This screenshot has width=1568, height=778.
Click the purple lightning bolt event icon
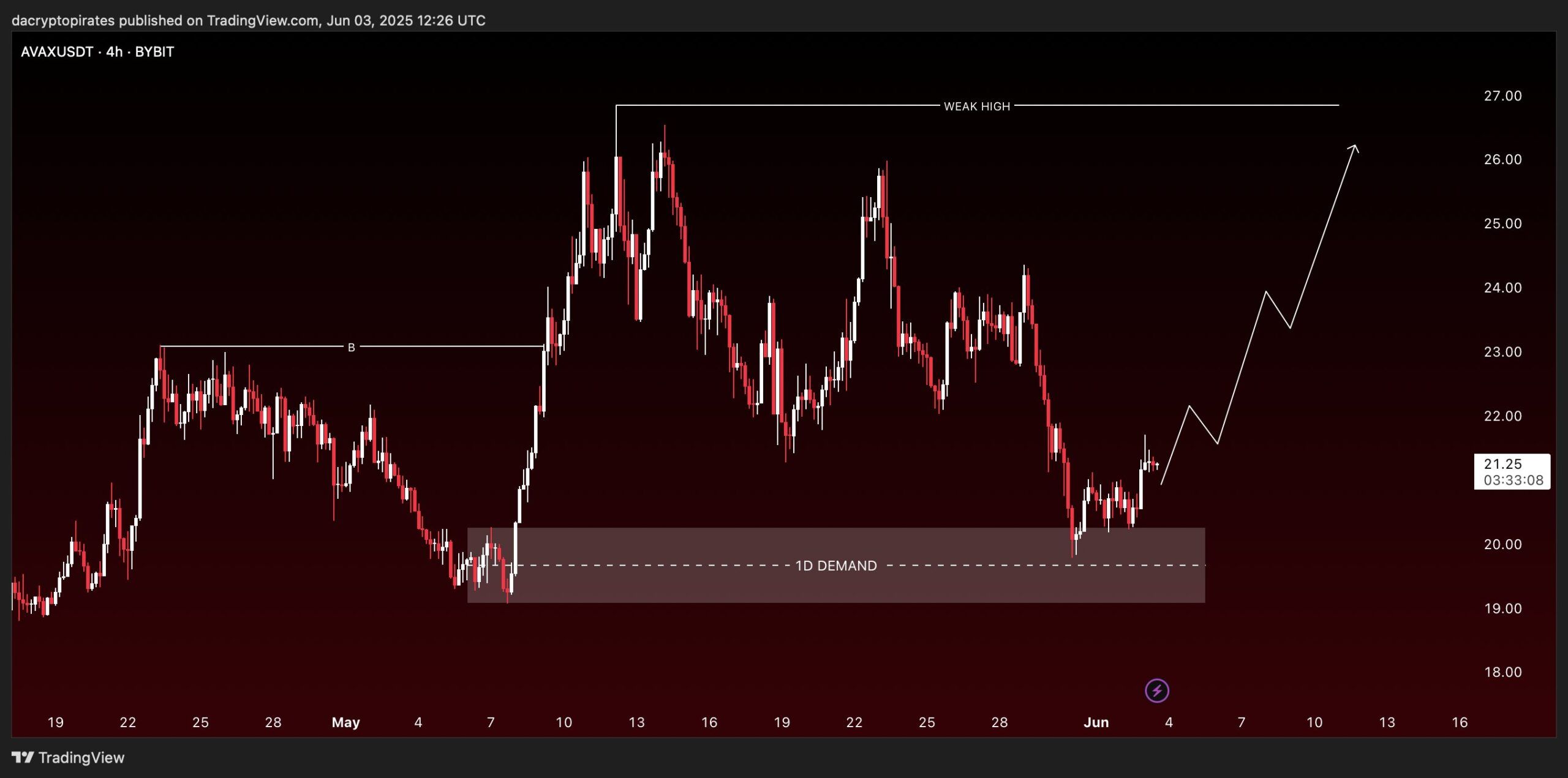(1156, 691)
